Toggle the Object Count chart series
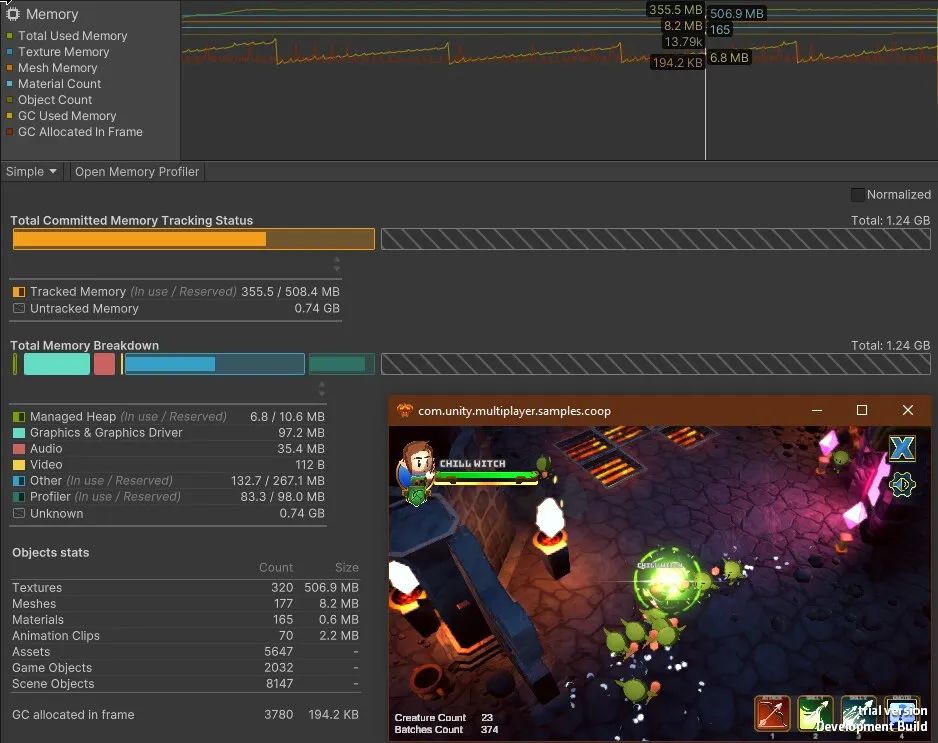The image size is (938, 743). click(54, 99)
